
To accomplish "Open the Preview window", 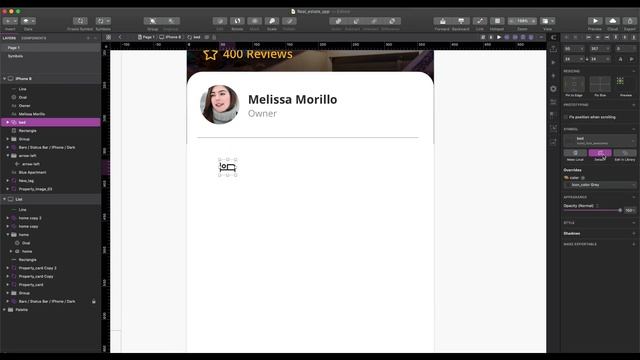I will pyautogui.click(x=595, y=21).
